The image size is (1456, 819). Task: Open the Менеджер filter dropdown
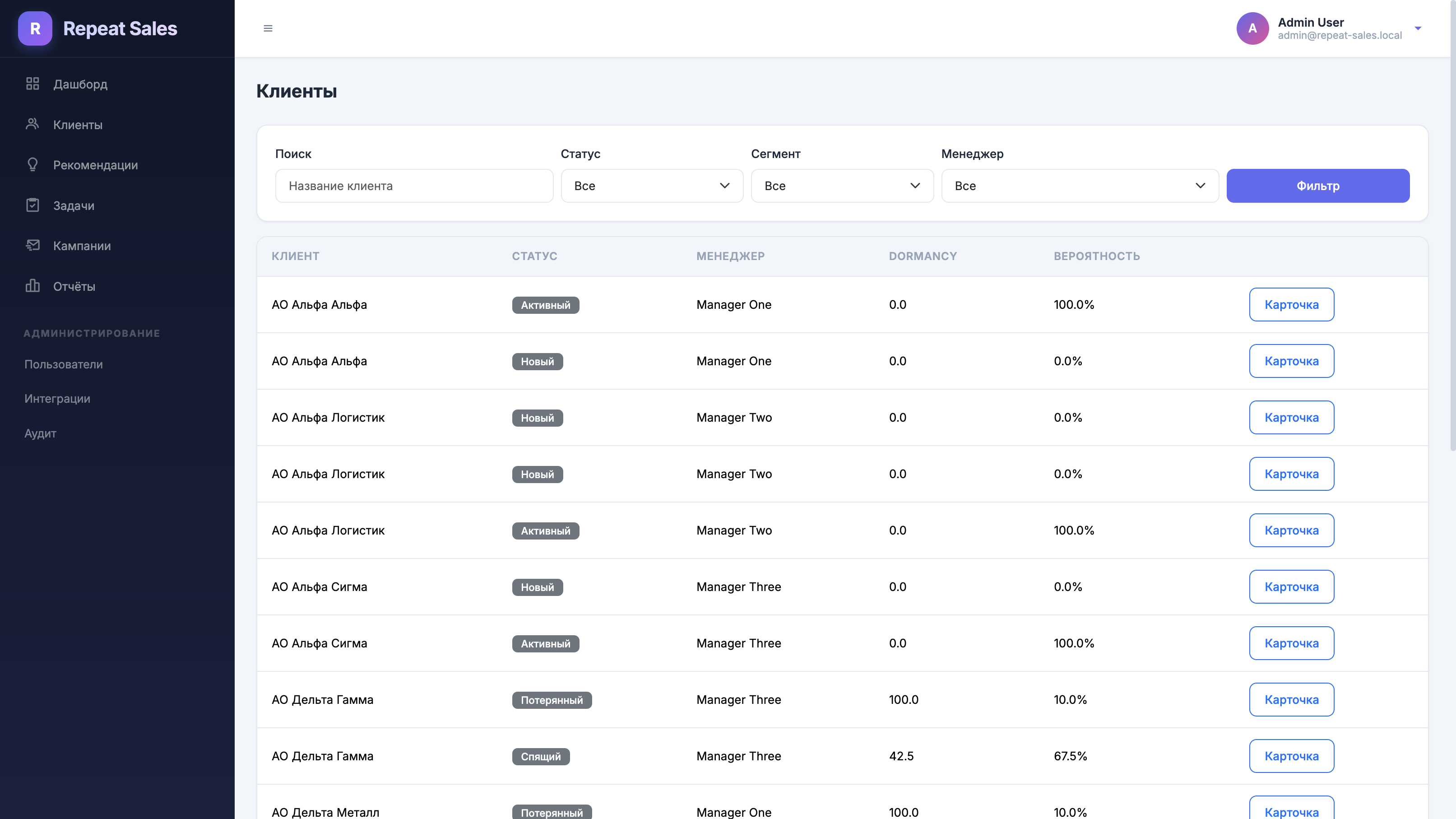click(1080, 186)
